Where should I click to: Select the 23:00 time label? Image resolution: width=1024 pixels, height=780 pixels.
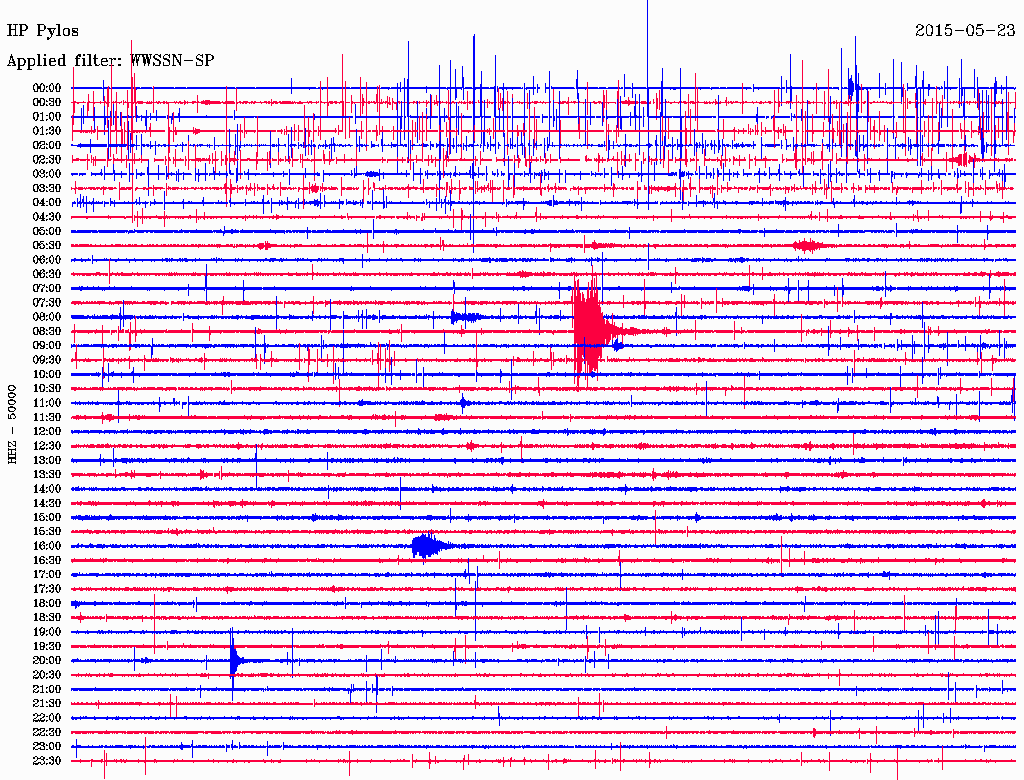pos(47,747)
